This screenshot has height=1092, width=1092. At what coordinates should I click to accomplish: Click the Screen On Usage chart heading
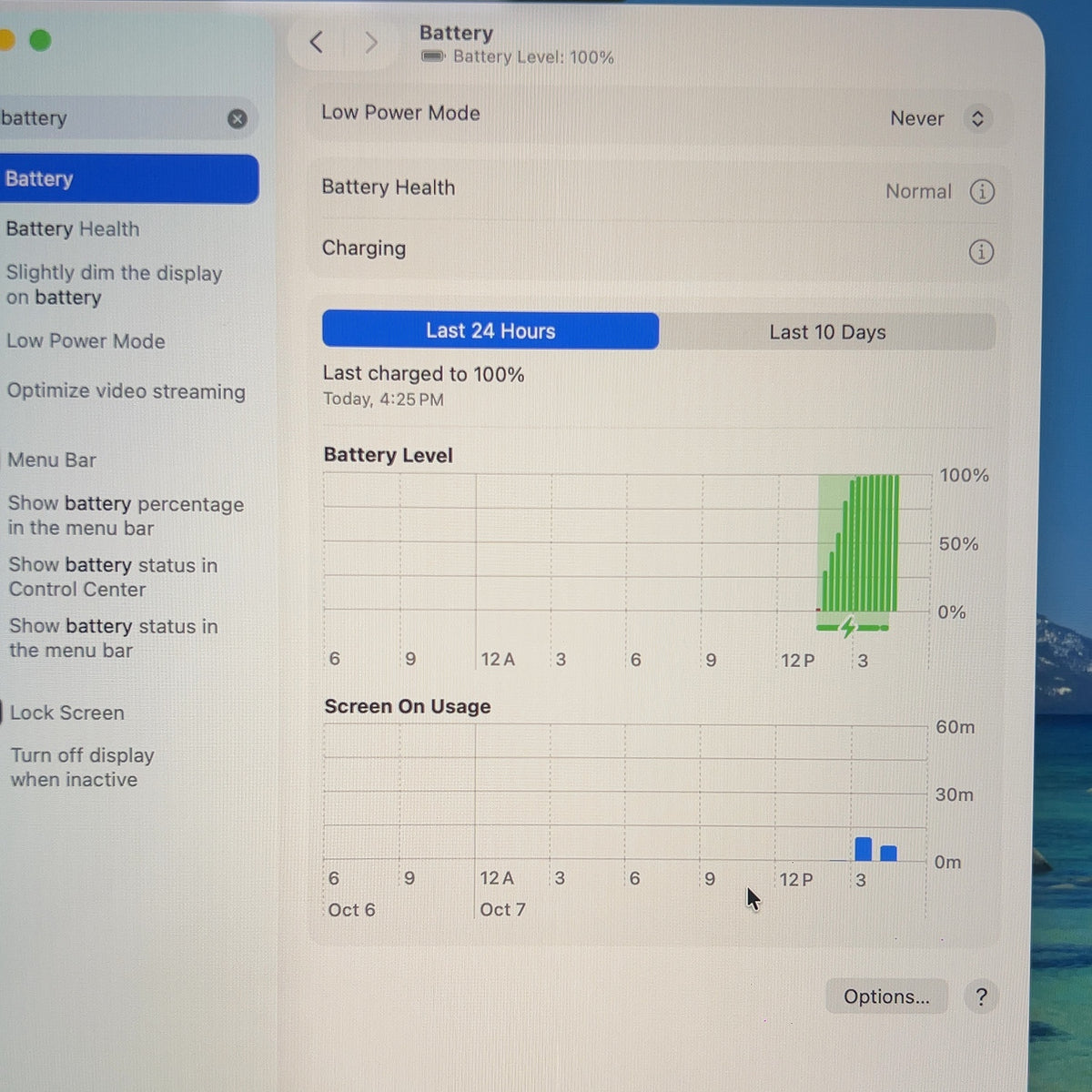click(408, 706)
